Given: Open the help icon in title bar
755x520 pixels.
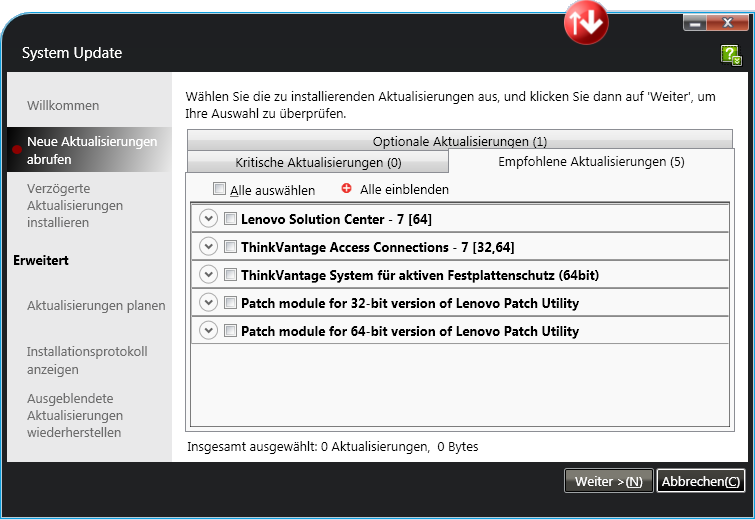Looking at the screenshot, I should click(x=731, y=55).
